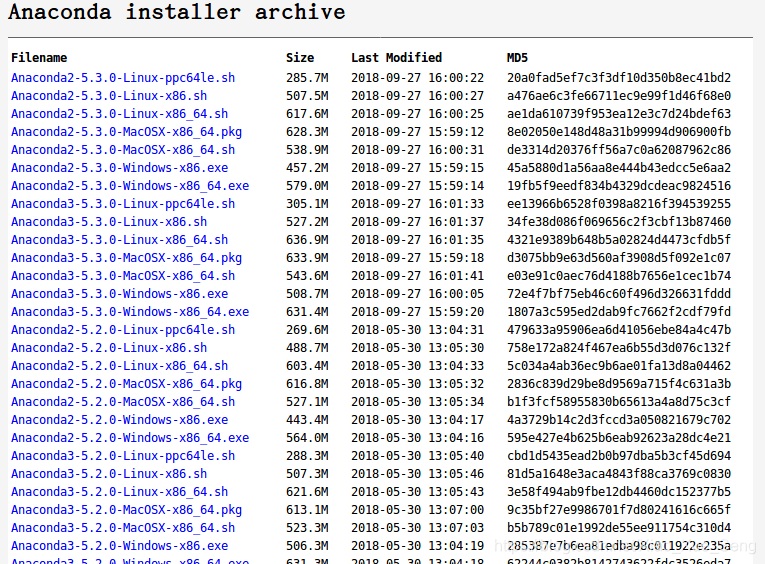Click size value 285.7M
Image resolution: width=765 pixels, height=564 pixels.
(307, 78)
